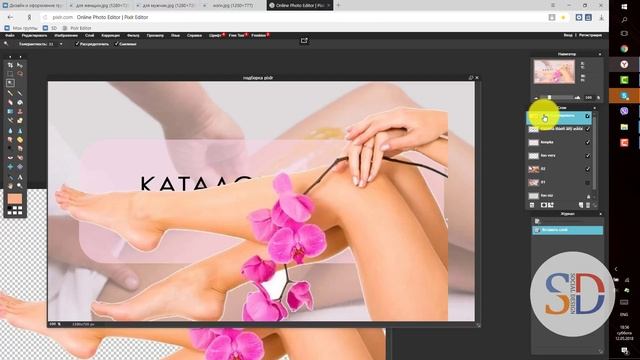Go back with browser back button

coord(11,18)
